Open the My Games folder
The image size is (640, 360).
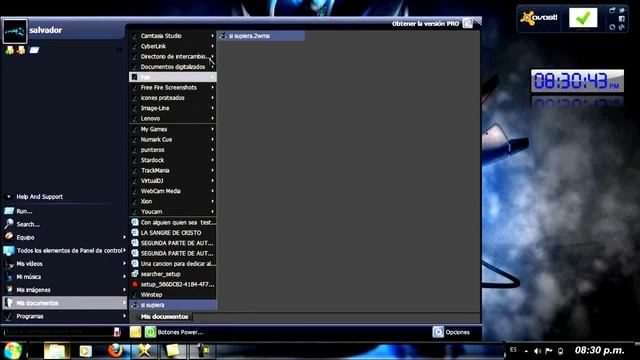[x=173, y=129]
